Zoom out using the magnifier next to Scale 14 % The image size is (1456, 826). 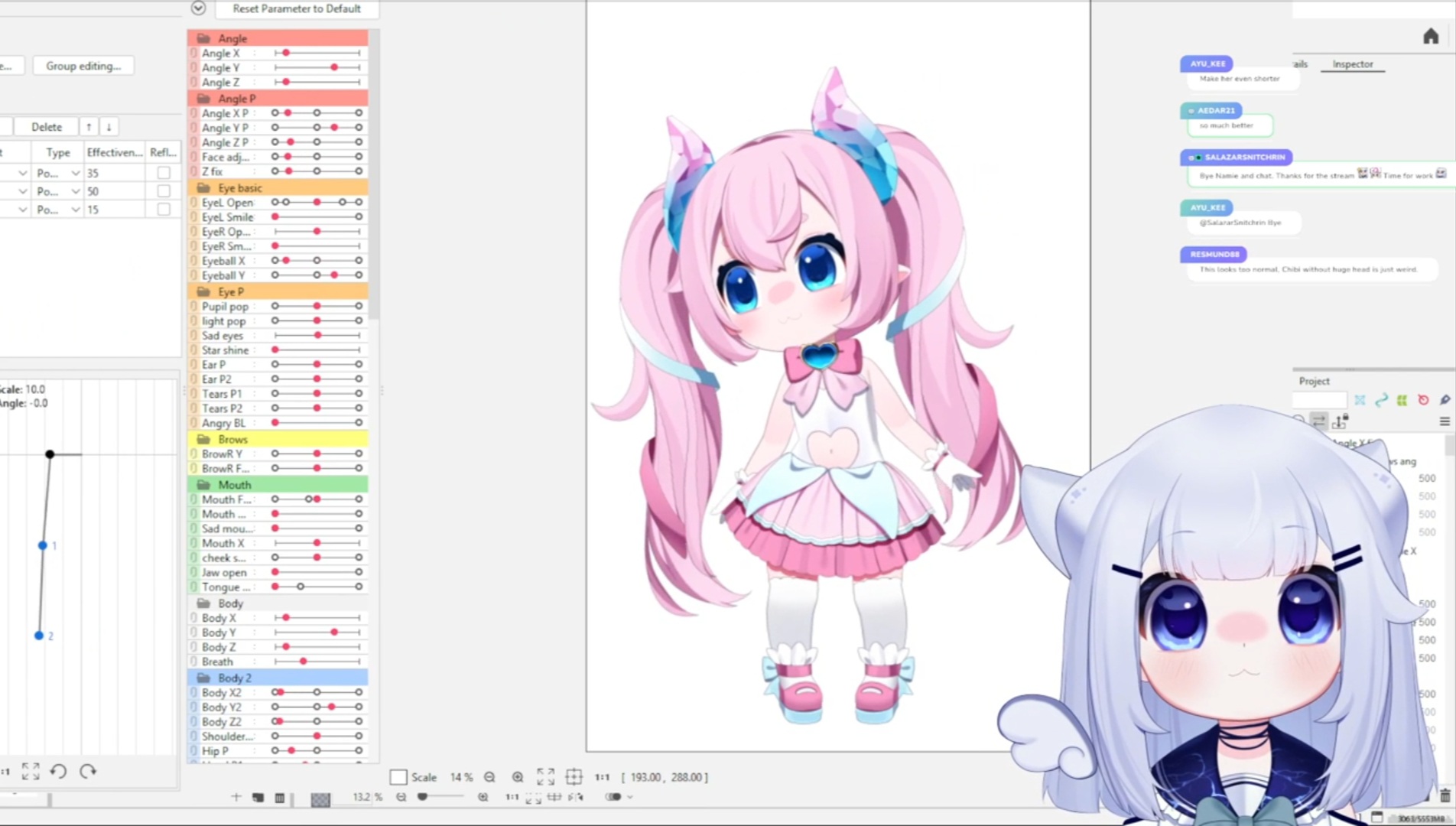click(489, 777)
